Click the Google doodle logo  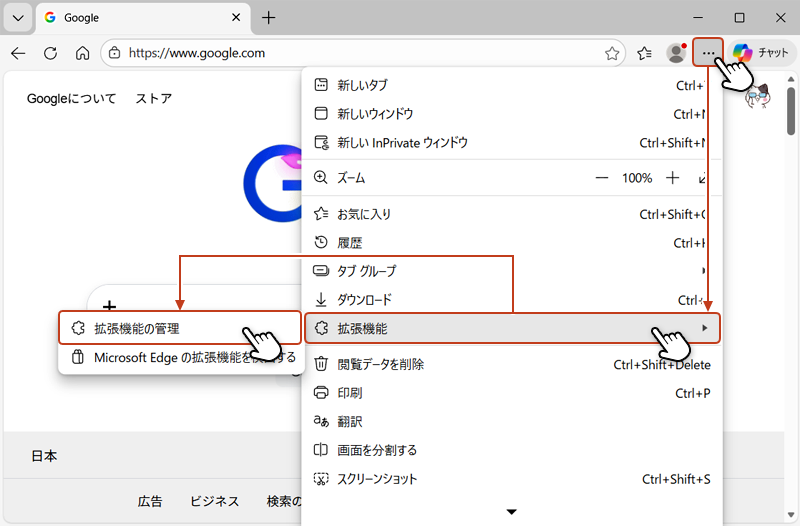click(273, 183)
